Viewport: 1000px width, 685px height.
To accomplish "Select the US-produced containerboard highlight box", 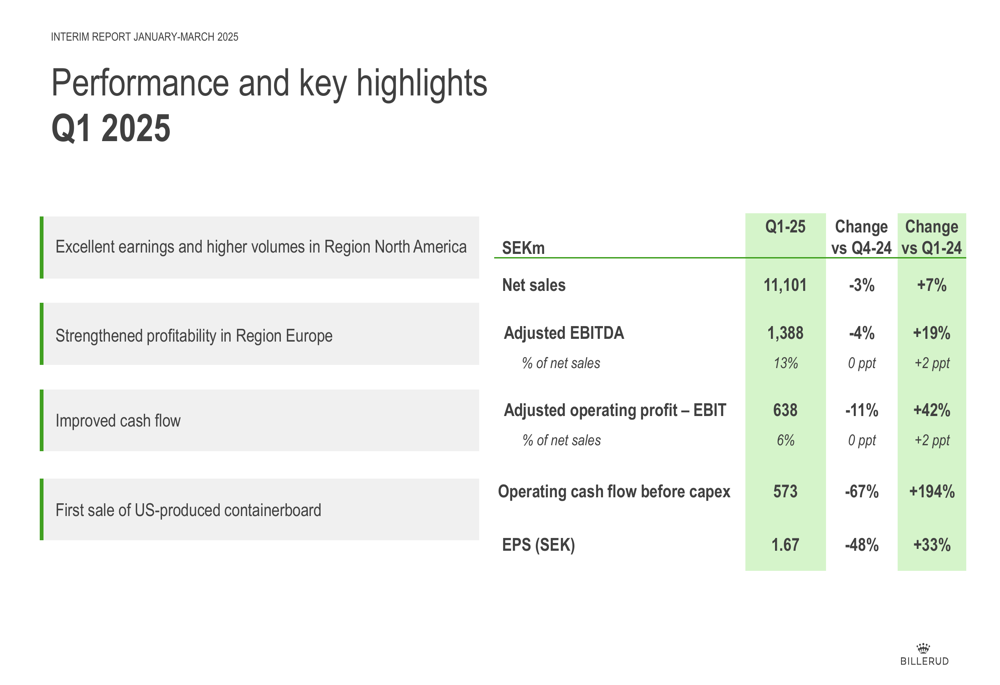I will [260, 510].
